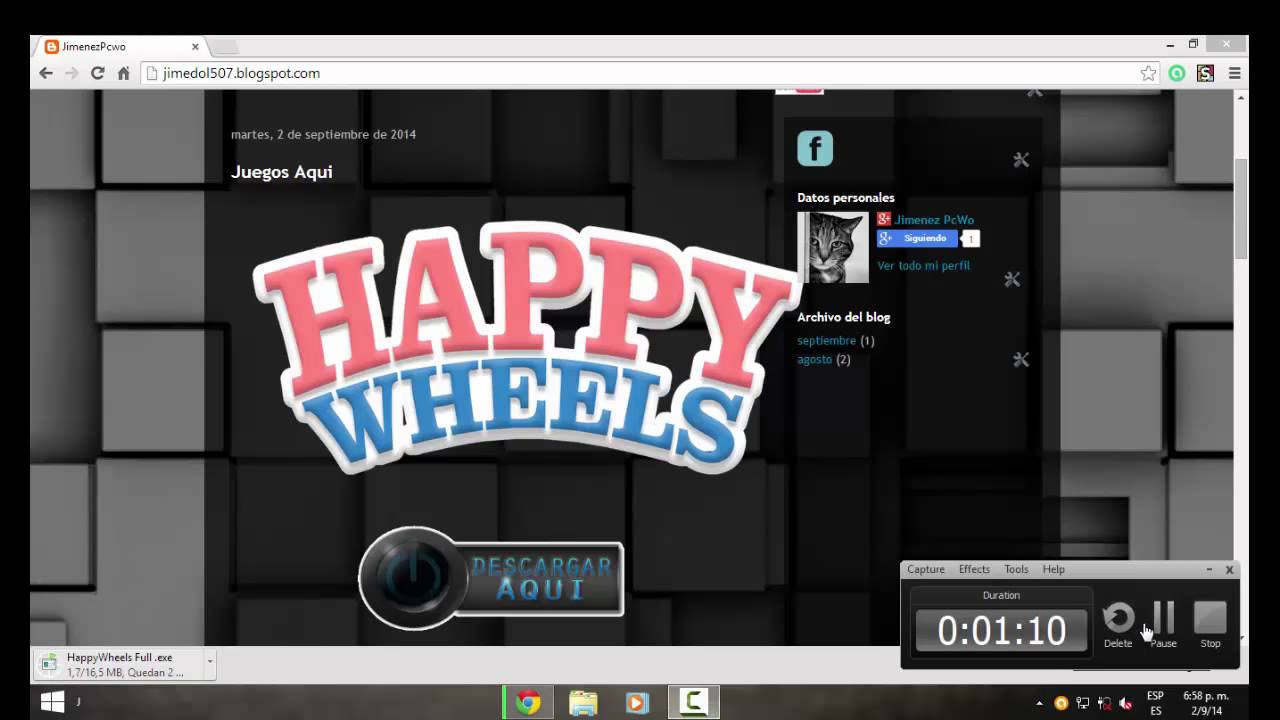Click the cat profile picture
The height and width of the screenshot is (720, 1280).
(833, 248)
